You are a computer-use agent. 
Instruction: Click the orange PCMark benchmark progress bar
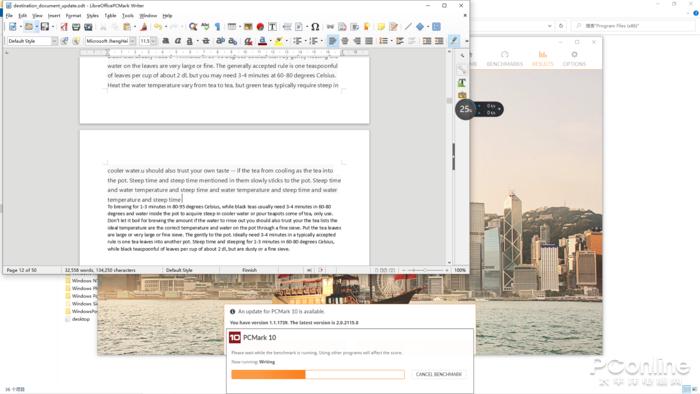point(318,374)
